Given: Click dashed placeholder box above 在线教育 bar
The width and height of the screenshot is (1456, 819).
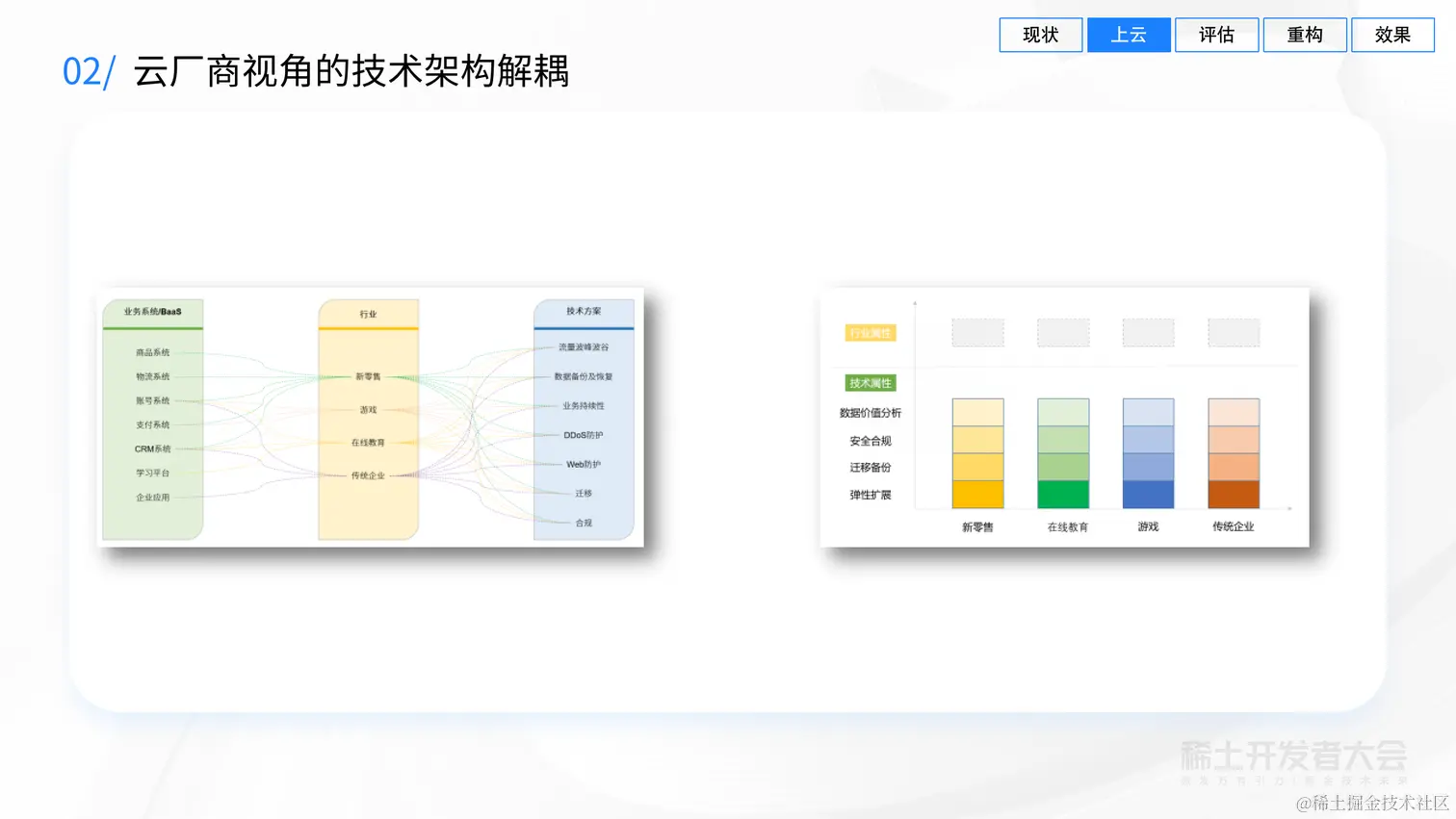Looking at the screenshot, I should (x=1063, y=333).
